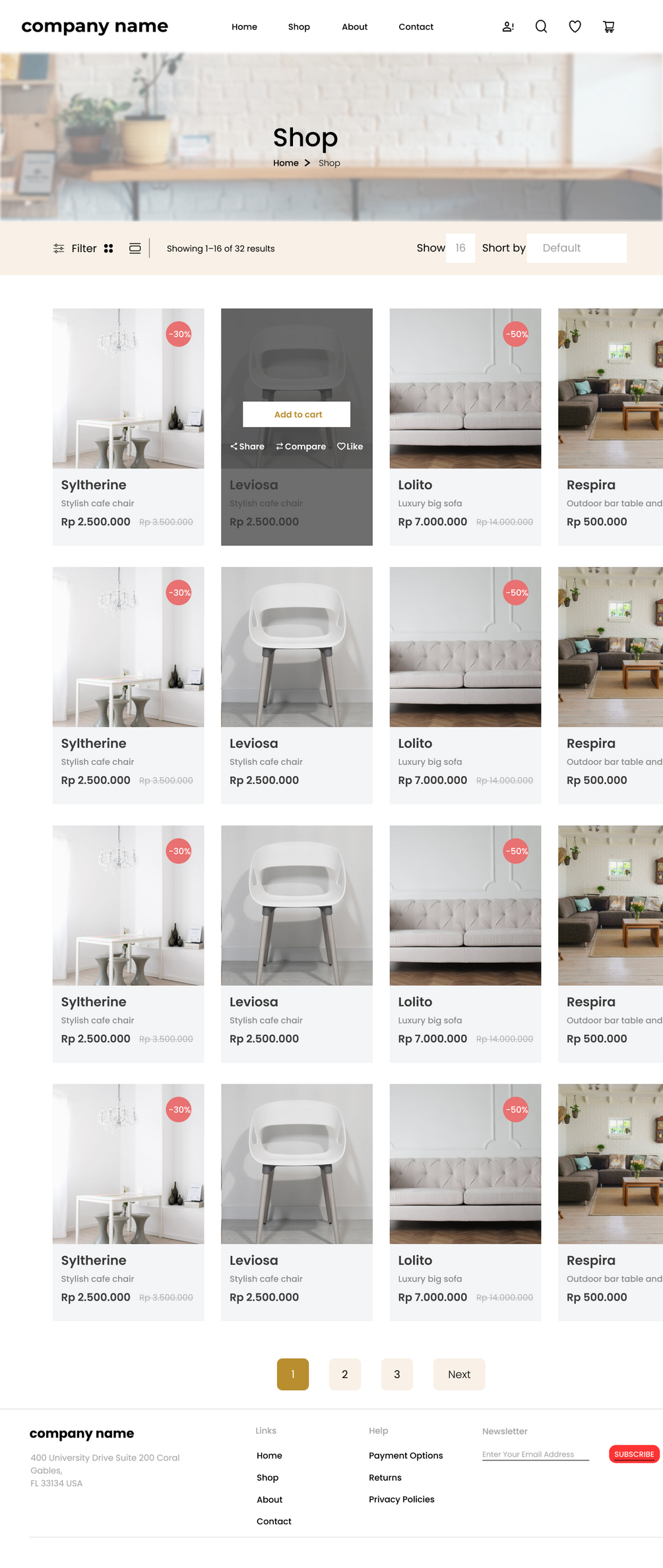Open Contact in the top navigation

pos(416,26)
